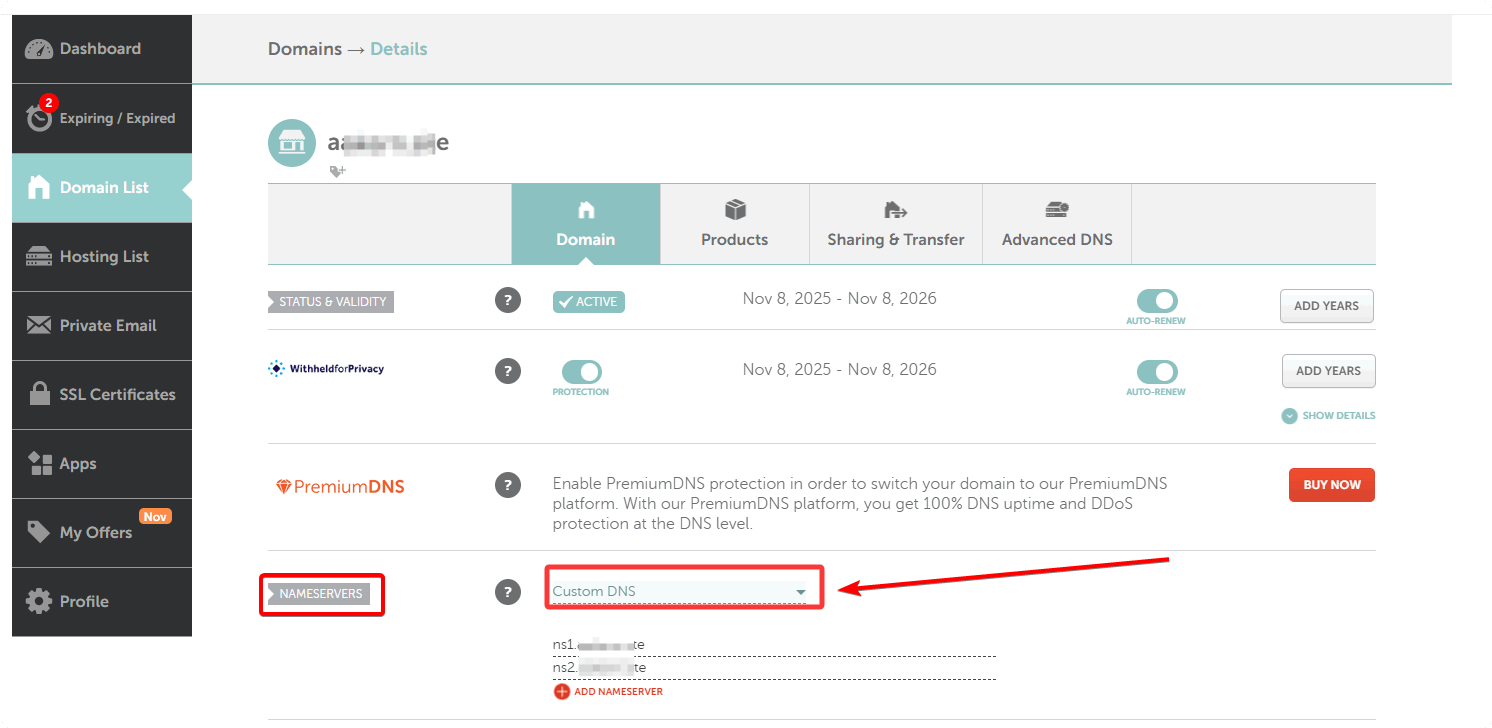Click the Add Nameserver link
Image resolution: width=1492 pixels, height=728 pixels.
coord(618,692)
